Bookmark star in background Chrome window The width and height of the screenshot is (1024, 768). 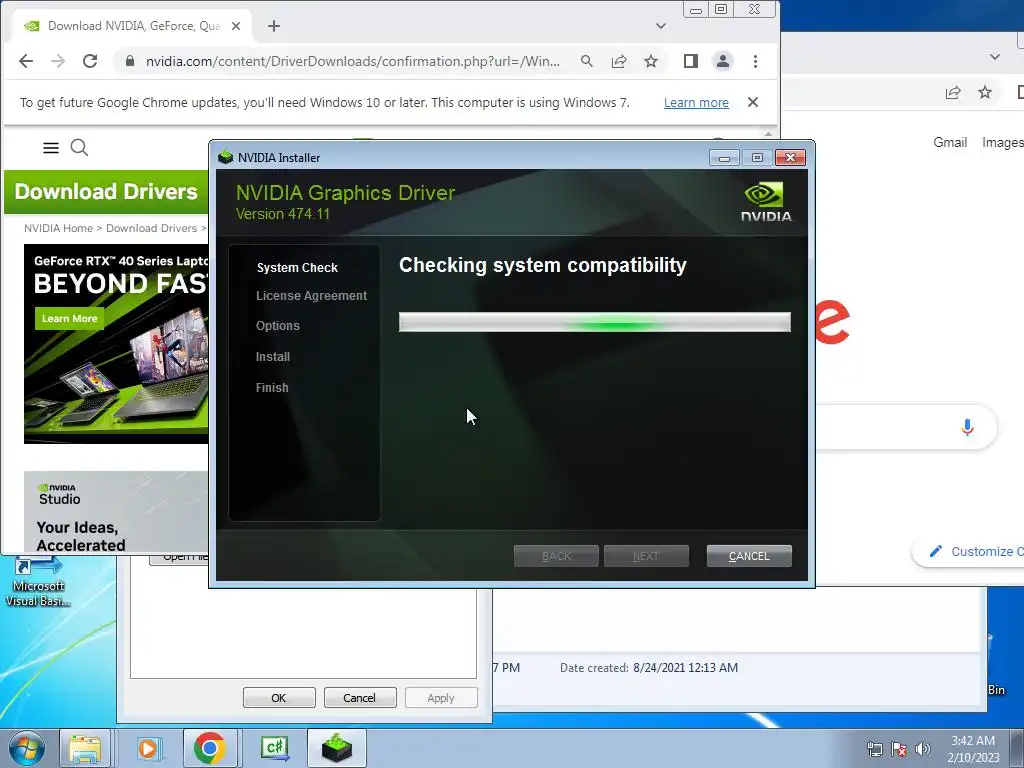tap(985, 93)
